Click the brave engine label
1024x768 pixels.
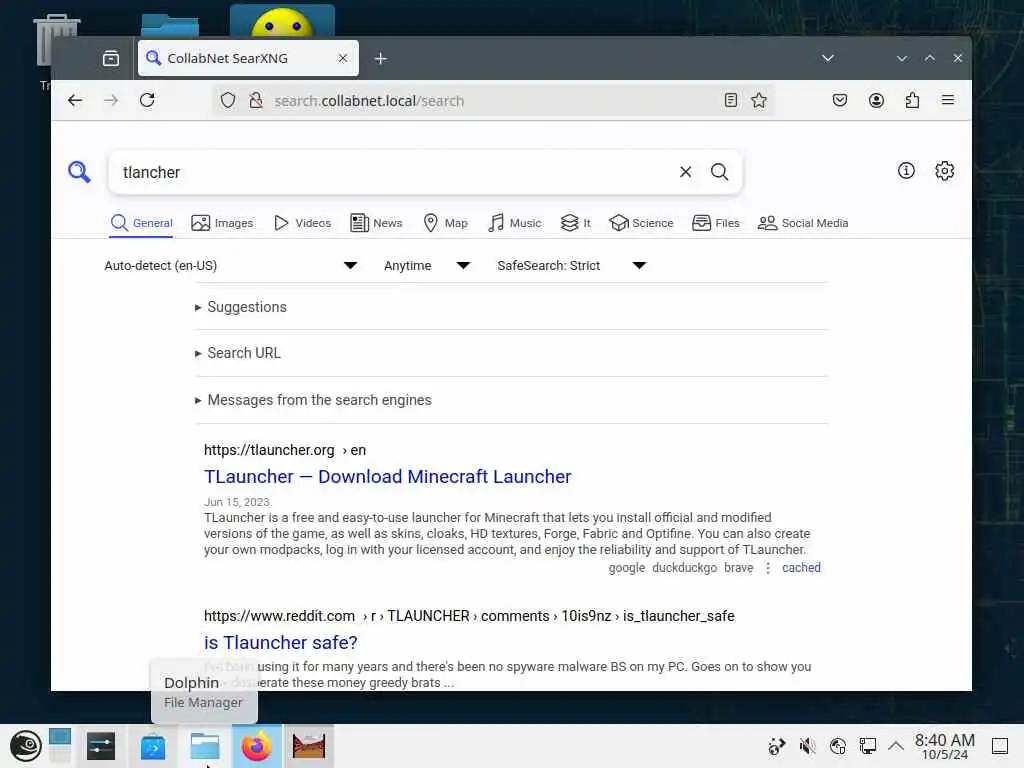tap(739, 568)
